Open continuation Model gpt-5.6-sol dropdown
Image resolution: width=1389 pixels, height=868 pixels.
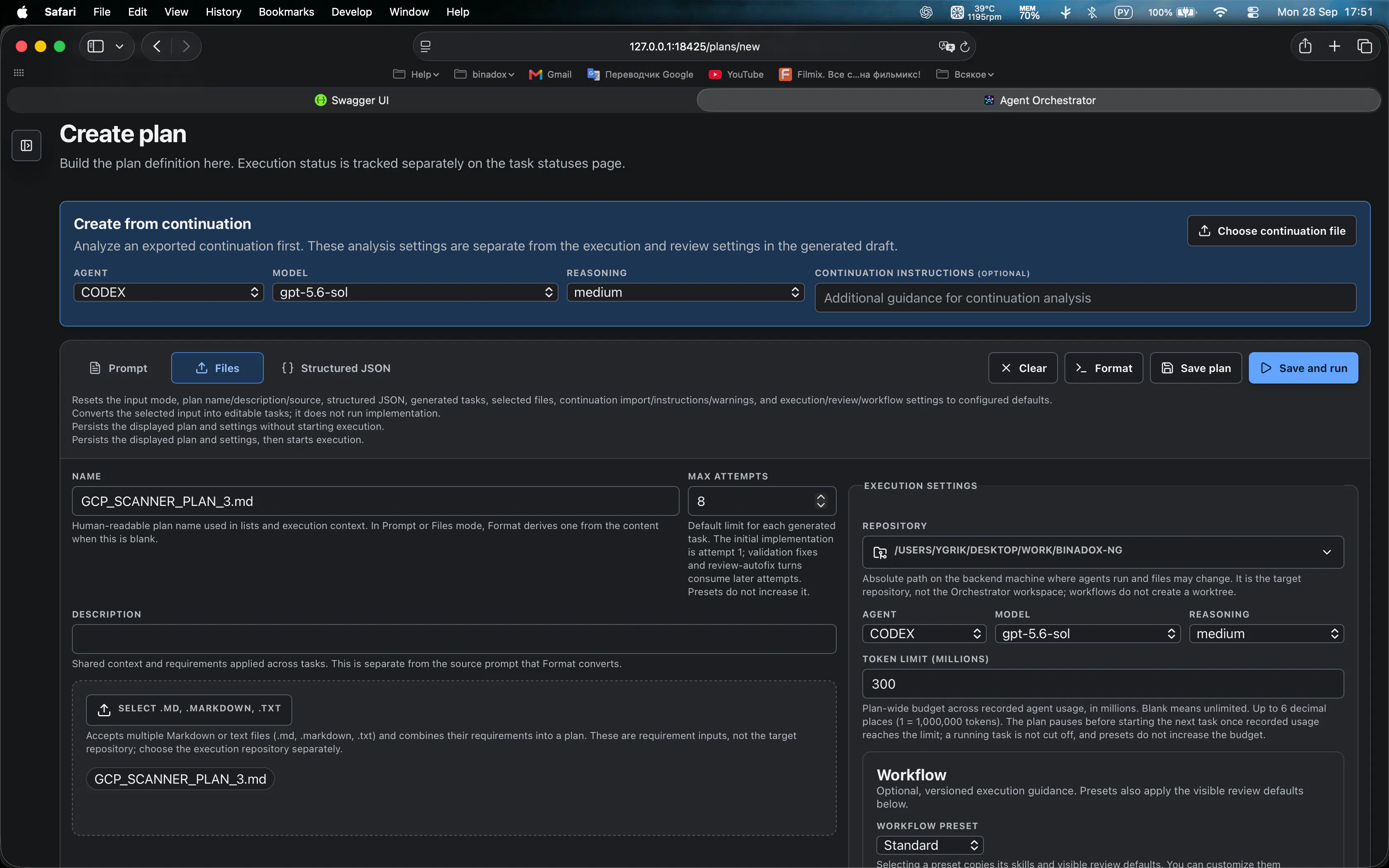(x=415, y=292)
